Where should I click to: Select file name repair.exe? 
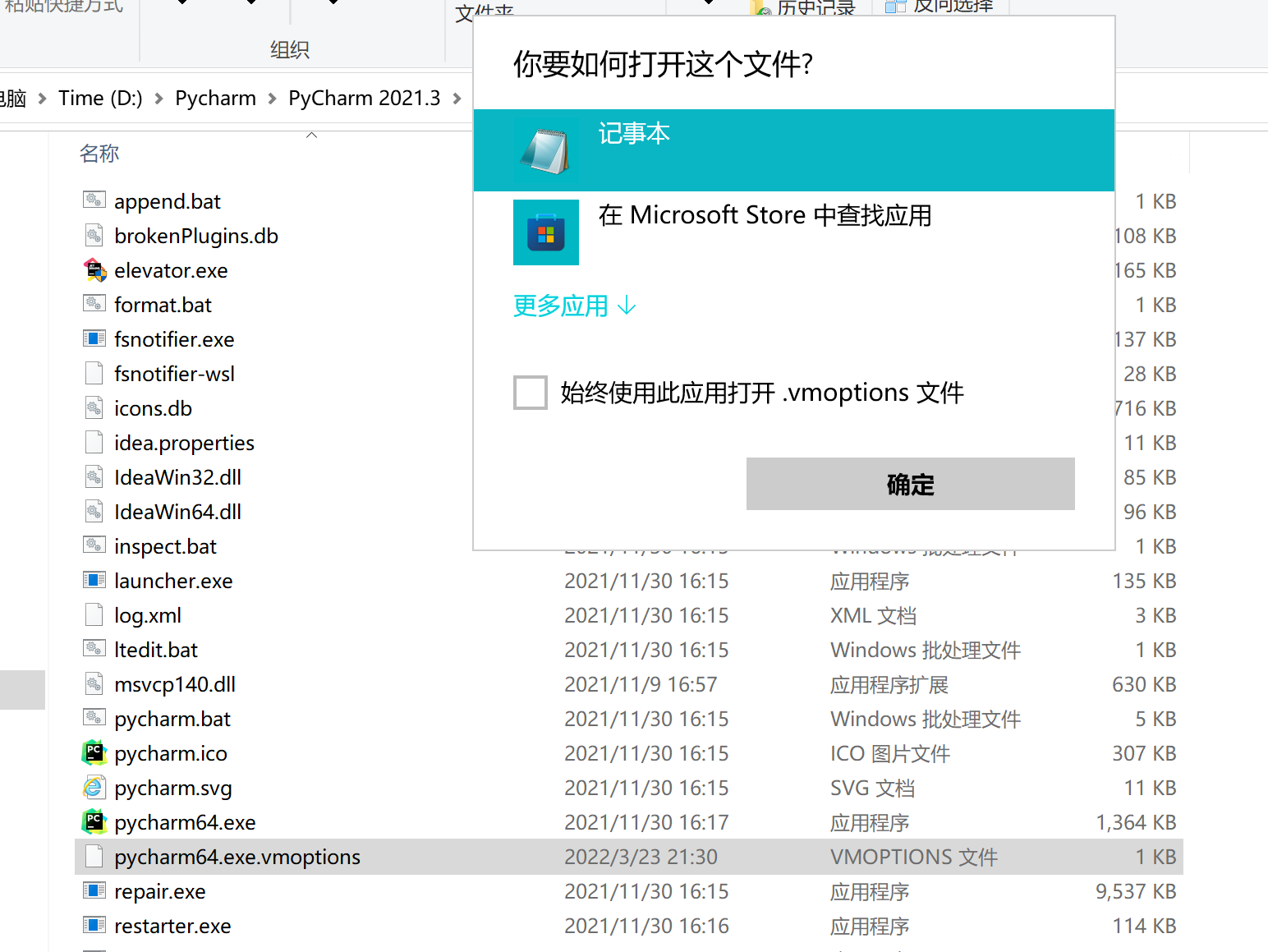pyautogui.click(x=159, y=891)
